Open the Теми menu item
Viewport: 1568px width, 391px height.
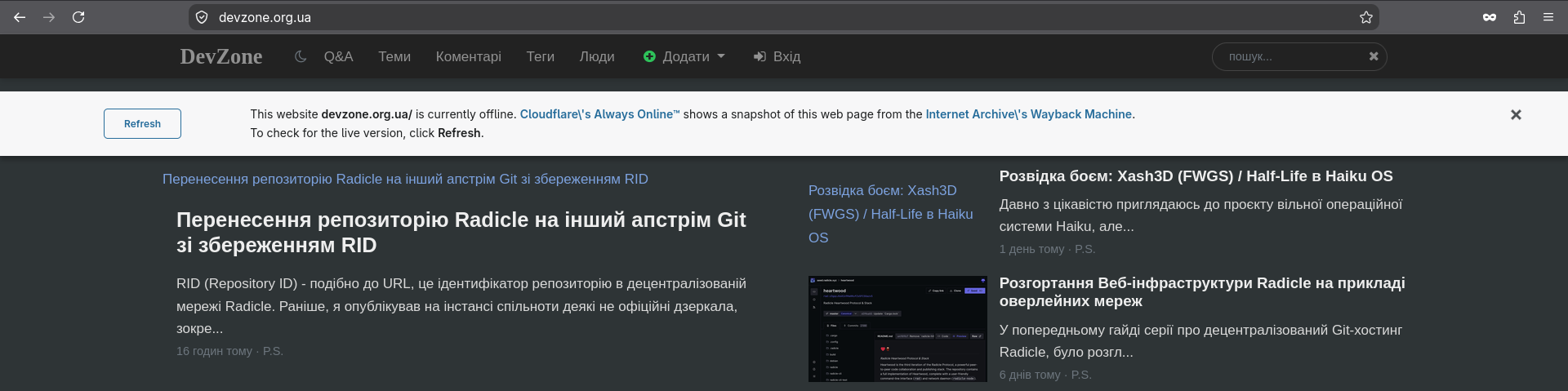click(394, 56)
